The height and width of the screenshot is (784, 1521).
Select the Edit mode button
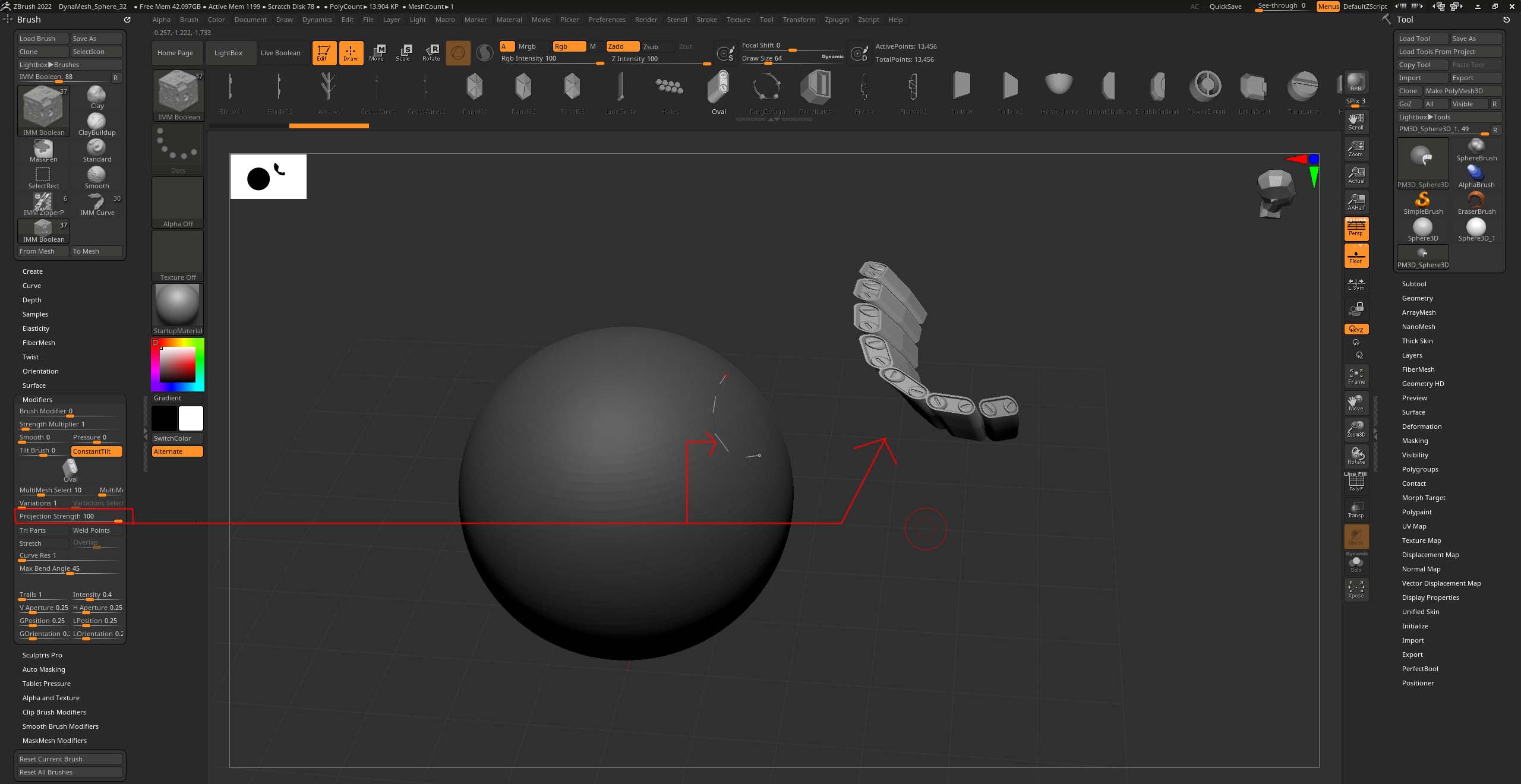coord(324,53)
